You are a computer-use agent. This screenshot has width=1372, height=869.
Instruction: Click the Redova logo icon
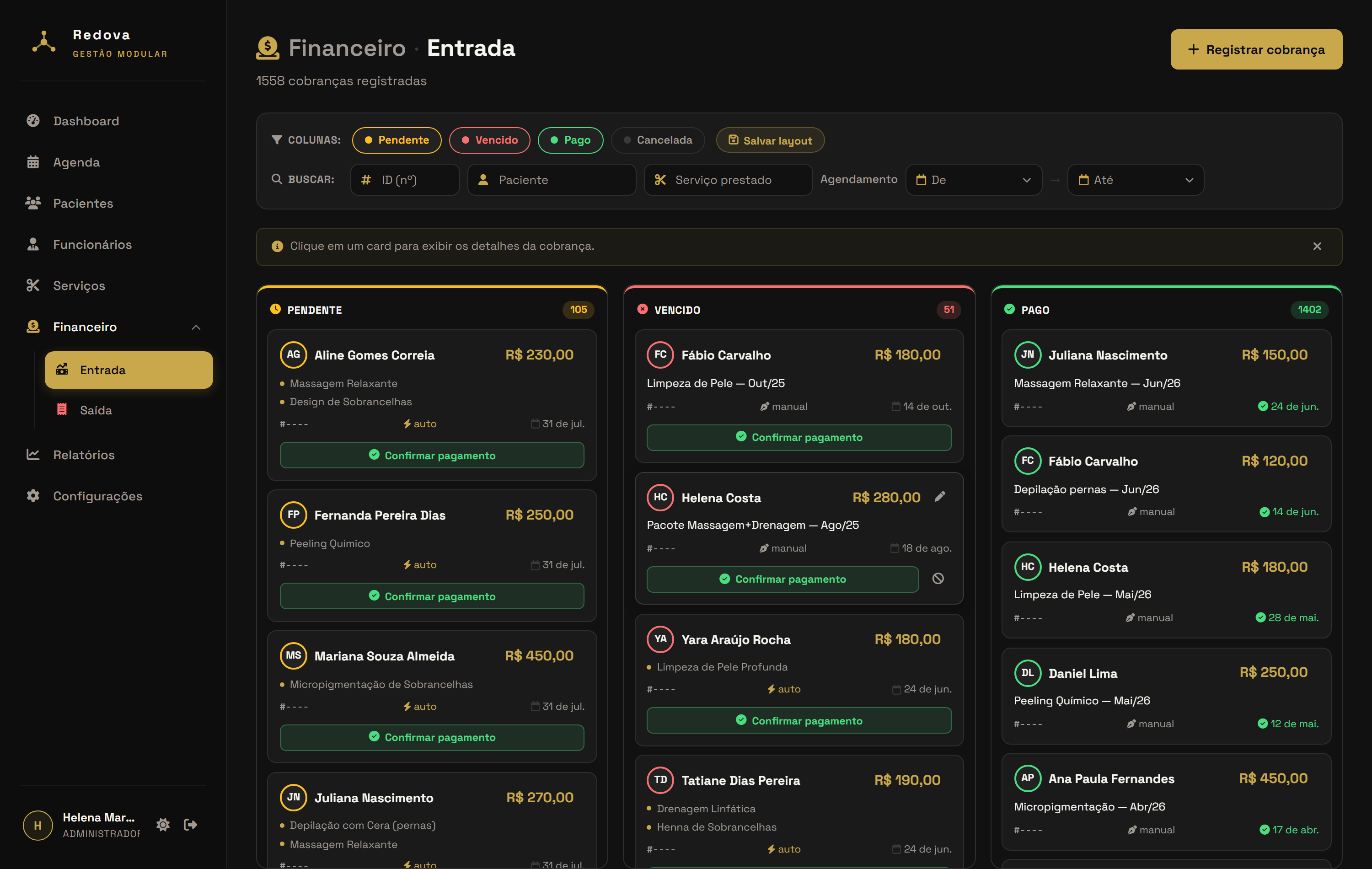(43, 42)
